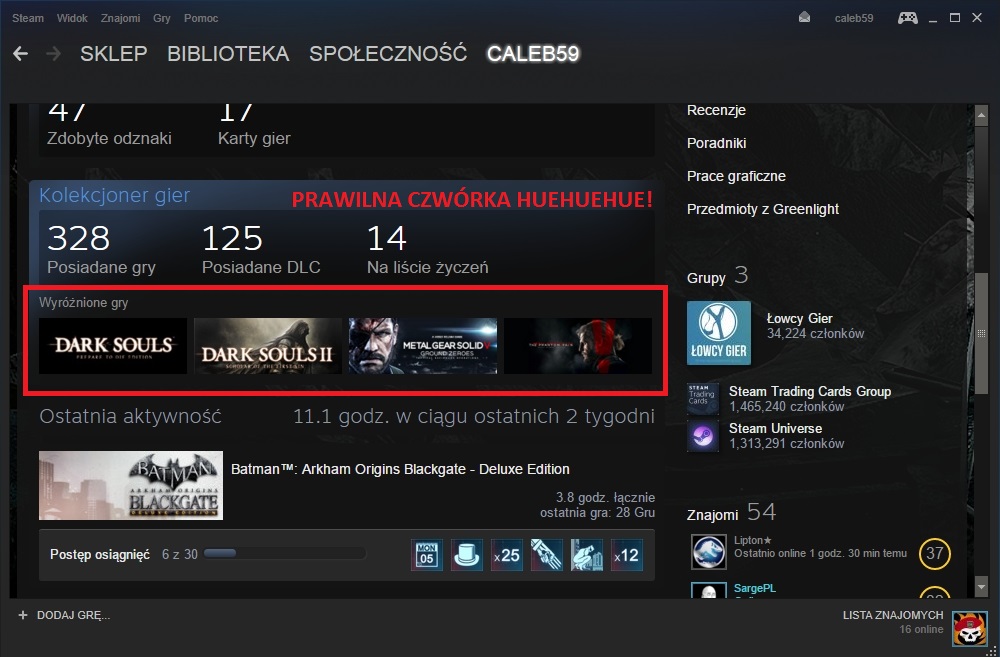Switch to the BIBLIOTEKA tab
Viewport: 1000px width, 657px height.
click(228, 54)
